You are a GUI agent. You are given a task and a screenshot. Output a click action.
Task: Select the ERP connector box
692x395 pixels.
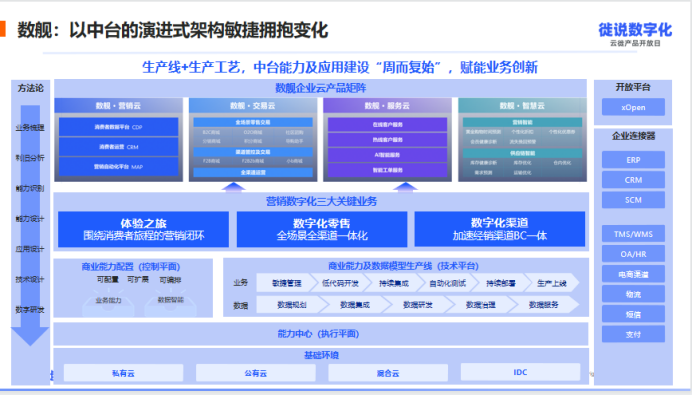click(x=633, y=160)
